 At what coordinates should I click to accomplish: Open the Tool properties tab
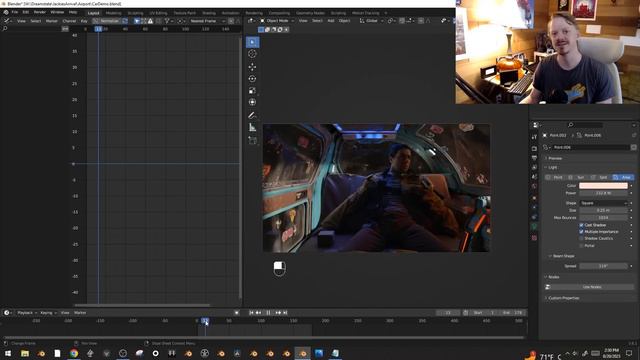(534, 137)
